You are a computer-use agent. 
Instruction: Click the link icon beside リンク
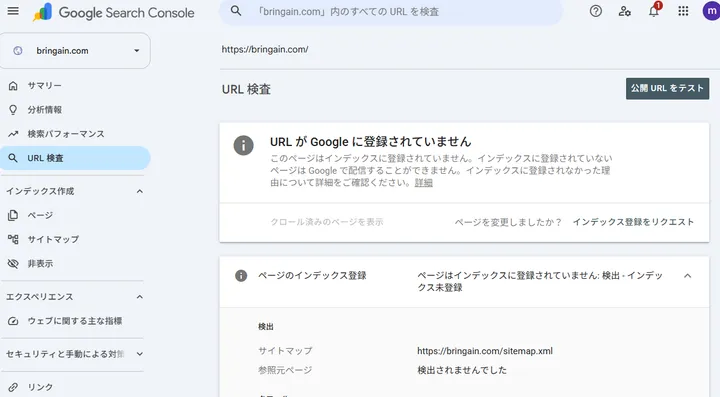13,387
